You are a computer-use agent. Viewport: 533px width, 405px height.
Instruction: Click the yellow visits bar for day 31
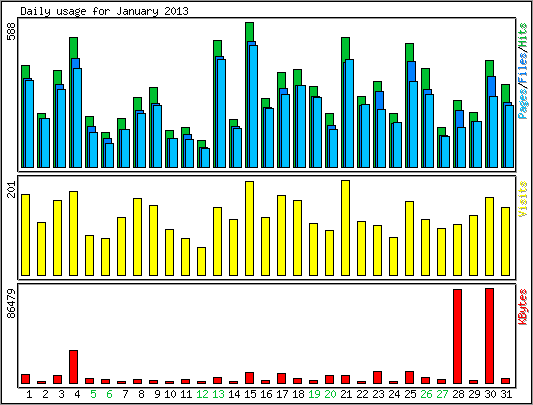pyautogui.click(x=505, y=241)
